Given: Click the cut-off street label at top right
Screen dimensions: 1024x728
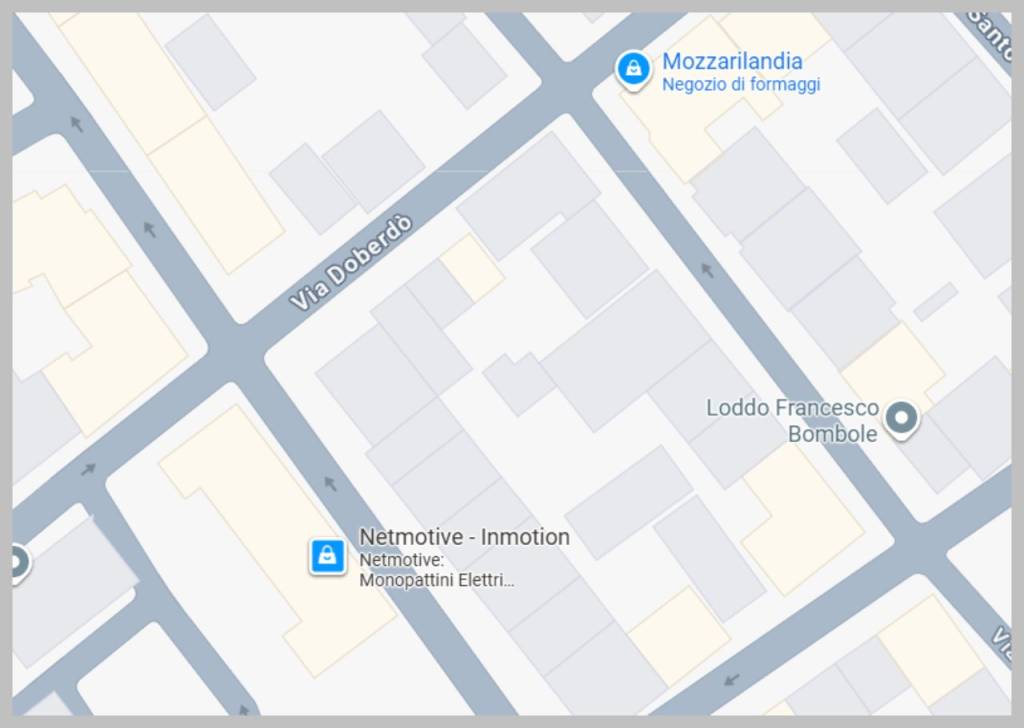Looking at the screenshot, I should click(989, 34).
